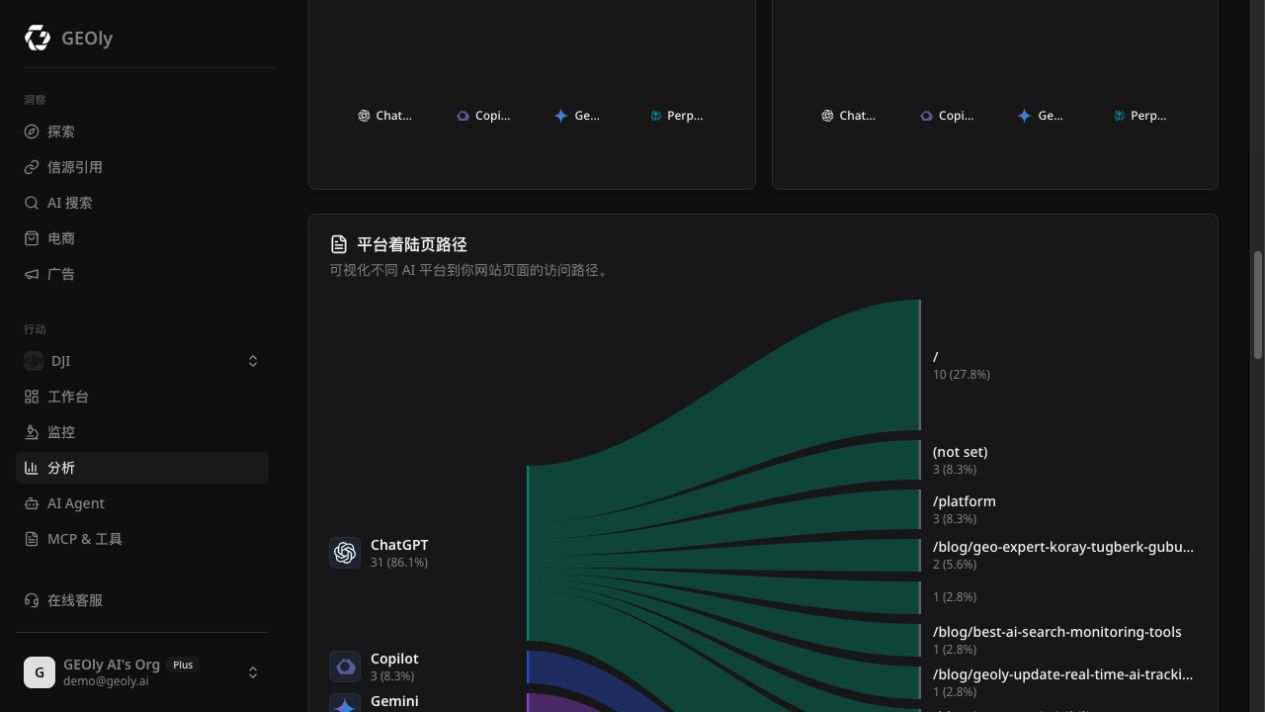Click the 信源引用 link icon
The width and height of the screenshot is (1265, 712).
[x=32, y=167]
